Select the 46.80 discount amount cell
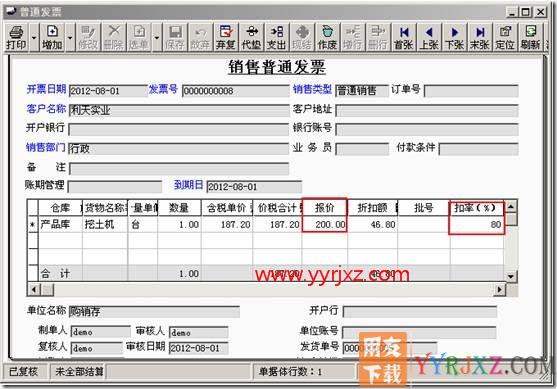The height and width of the screenshot is (389, 557). coord(372,225)
